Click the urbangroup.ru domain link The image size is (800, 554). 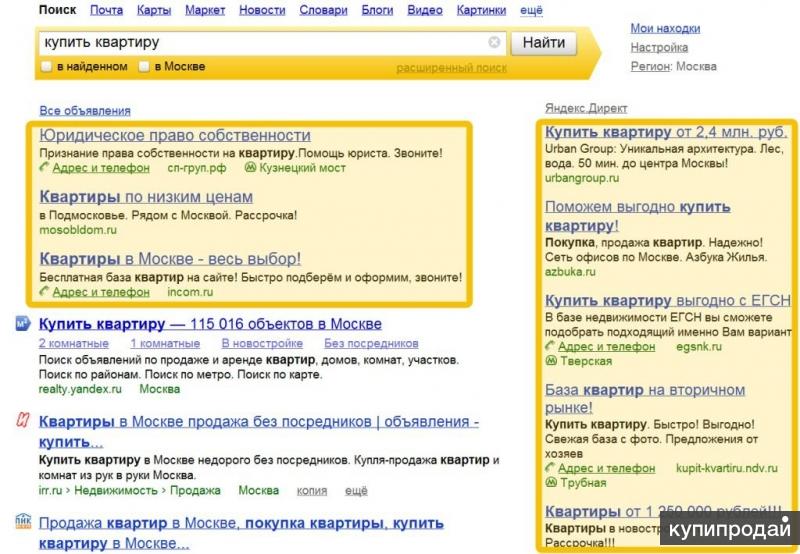pyautogui.click(x=582, y=178)
